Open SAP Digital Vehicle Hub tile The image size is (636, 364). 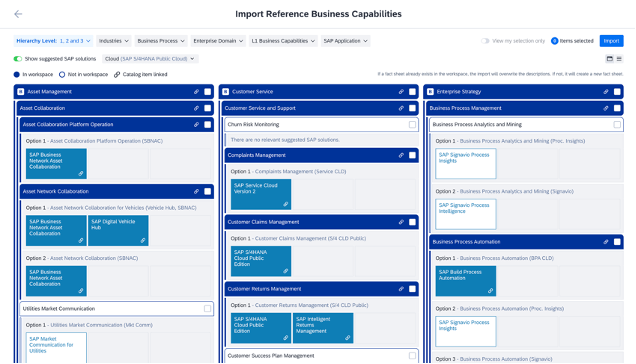coord(118,230)
